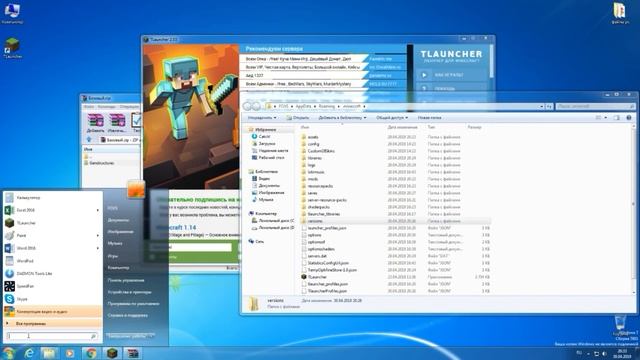Expand the Word 2016 jump list arrow
Screen dimensions: 640x360
click(98, 248)
